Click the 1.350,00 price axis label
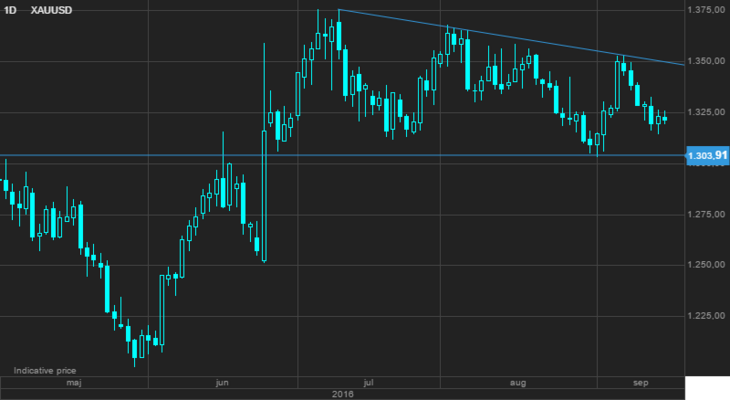 [706, 61]
